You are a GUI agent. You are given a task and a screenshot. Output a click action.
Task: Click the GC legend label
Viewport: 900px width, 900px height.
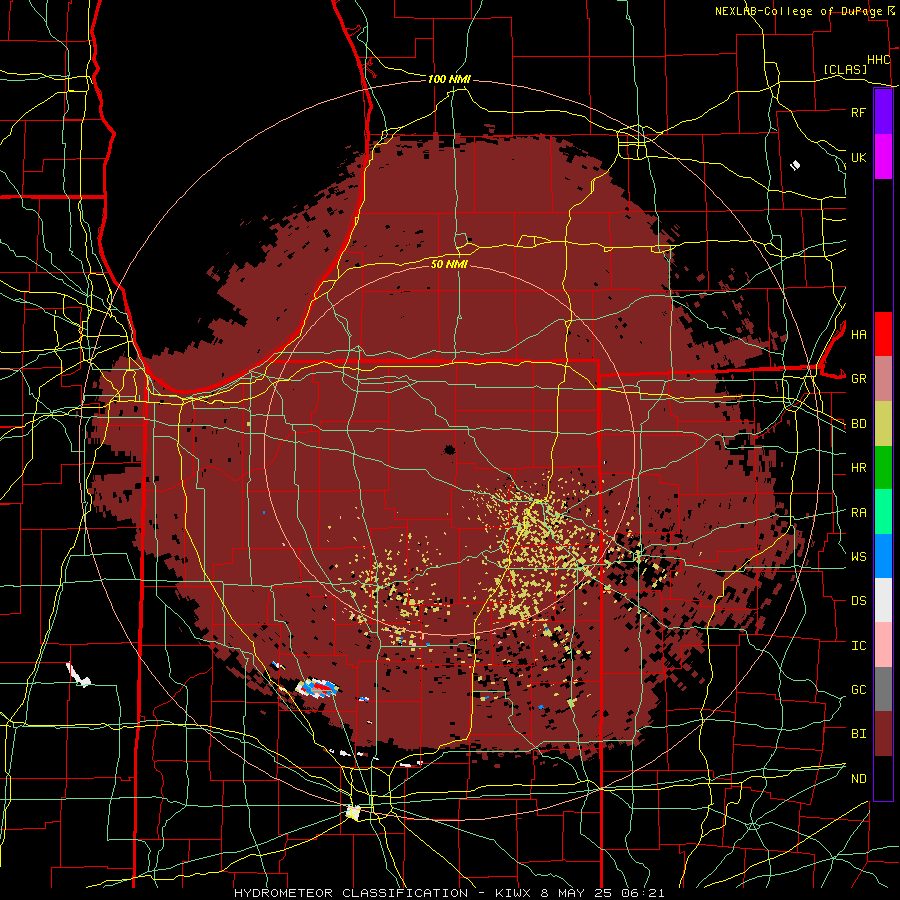[x=858, y=690]
